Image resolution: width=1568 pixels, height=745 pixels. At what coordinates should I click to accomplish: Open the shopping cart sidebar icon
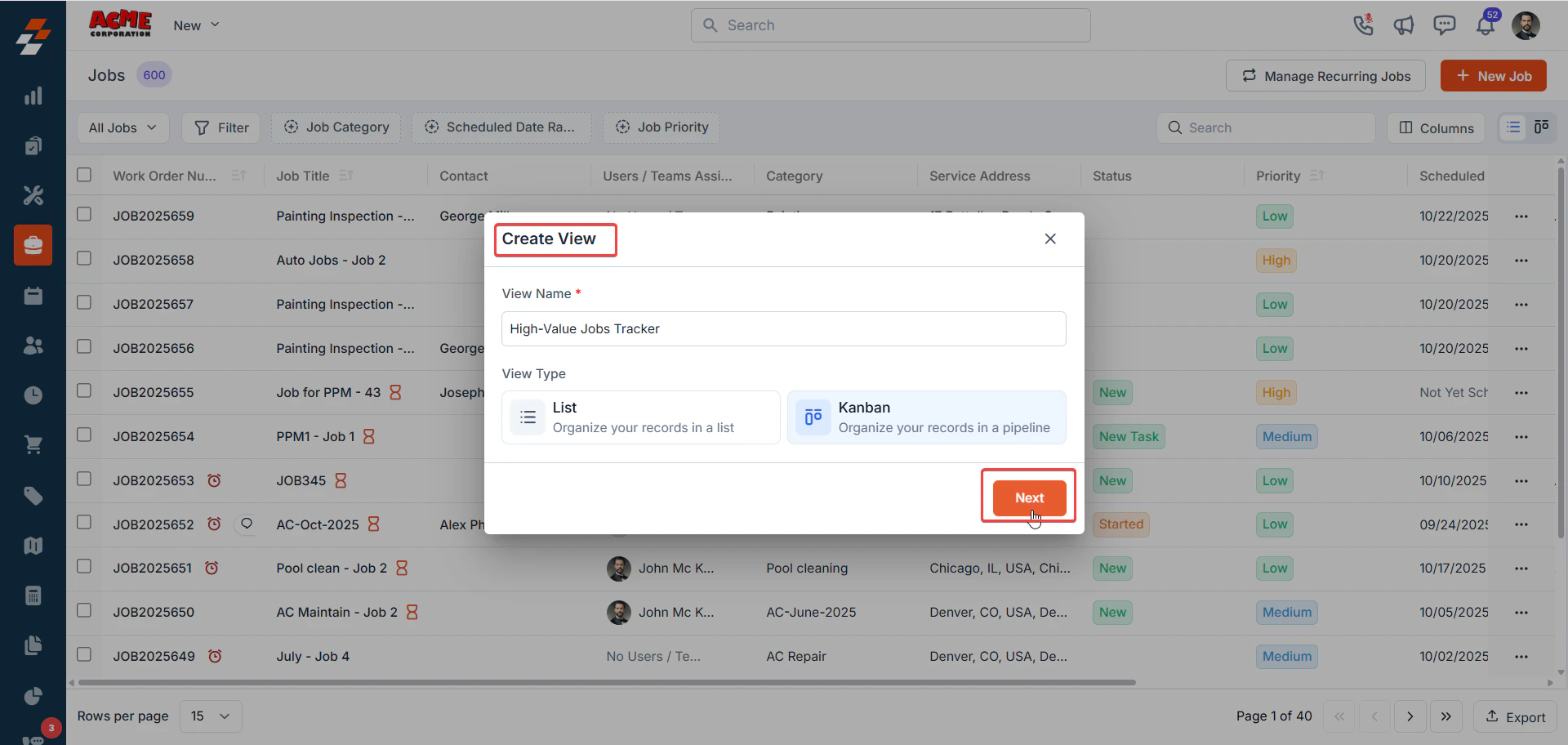pyautogui.click(x=33, y=445)
